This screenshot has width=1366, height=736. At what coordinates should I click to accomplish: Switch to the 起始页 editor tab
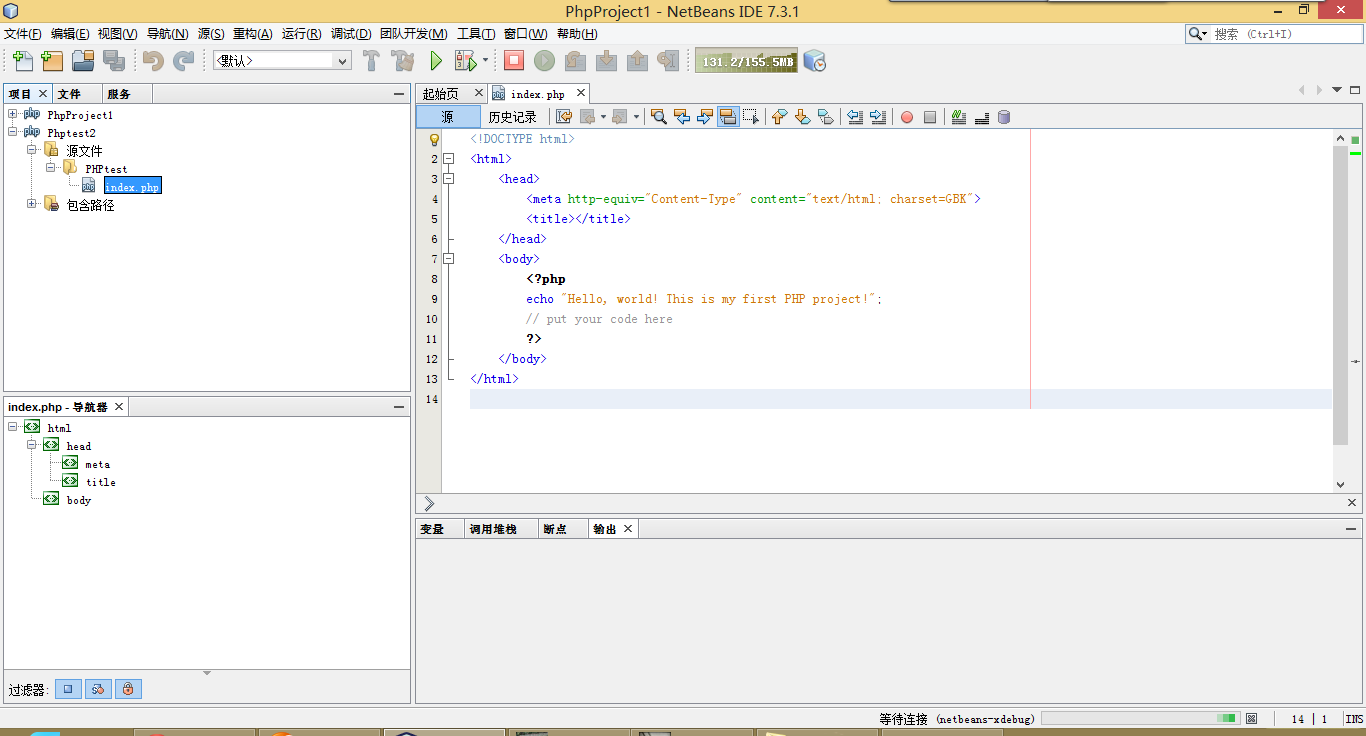[x=440, y=94]
